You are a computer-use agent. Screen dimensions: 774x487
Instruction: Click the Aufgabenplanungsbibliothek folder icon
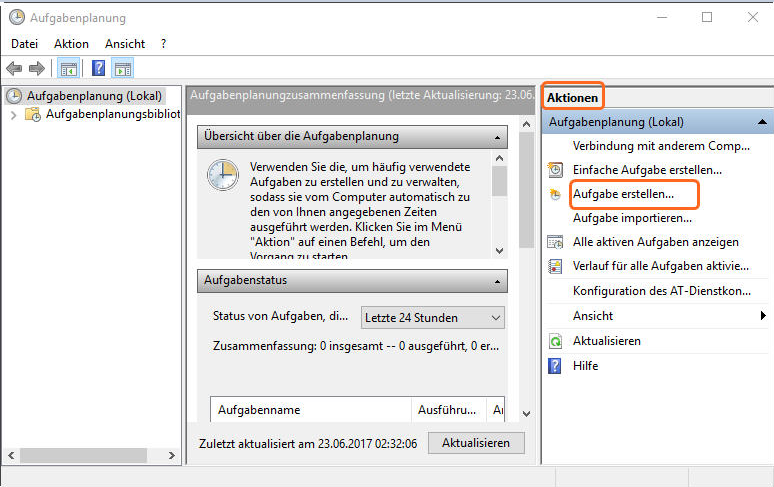point(33,114)
